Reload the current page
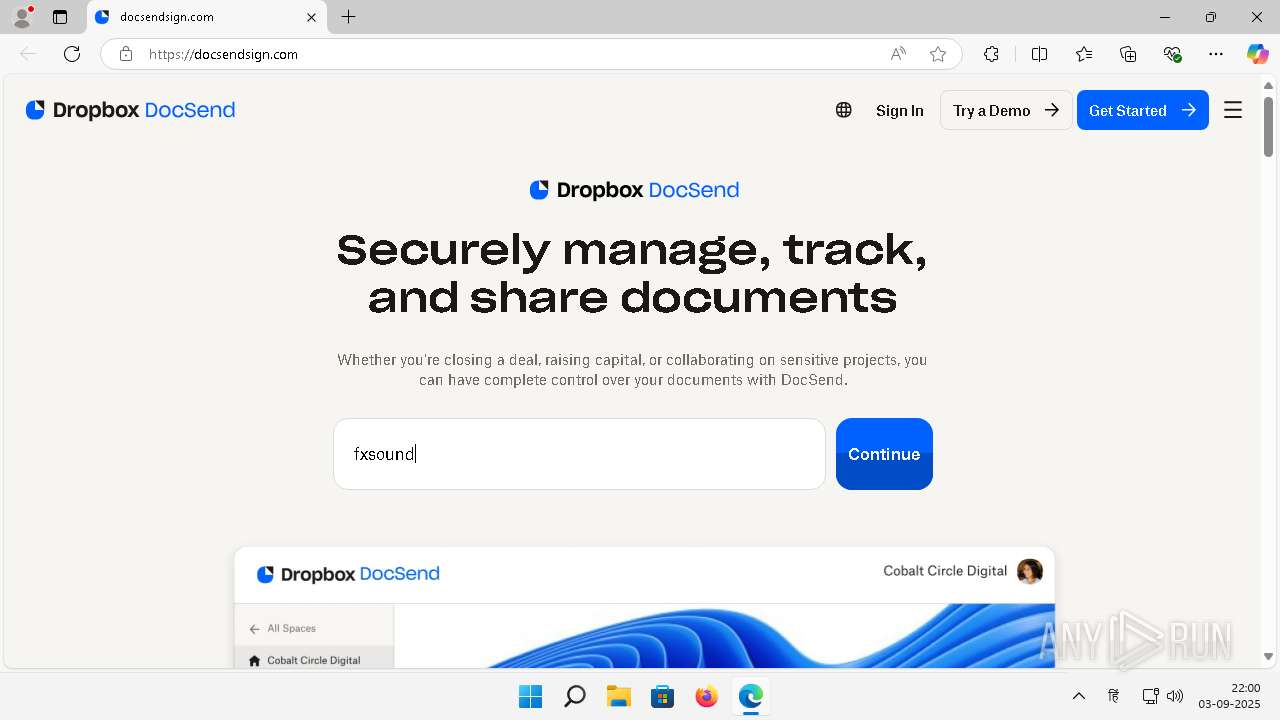This screenshot has width=1280, height=720. pos(72,54)
